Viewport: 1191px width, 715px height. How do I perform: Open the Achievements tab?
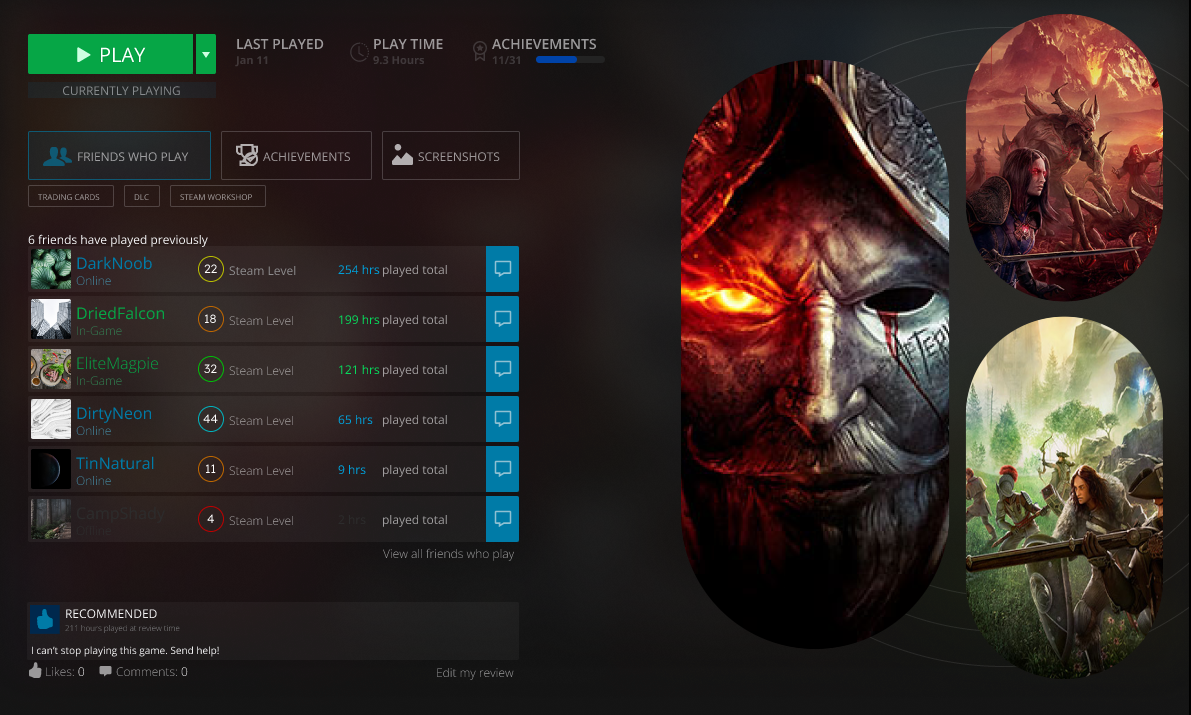point(295,156)
